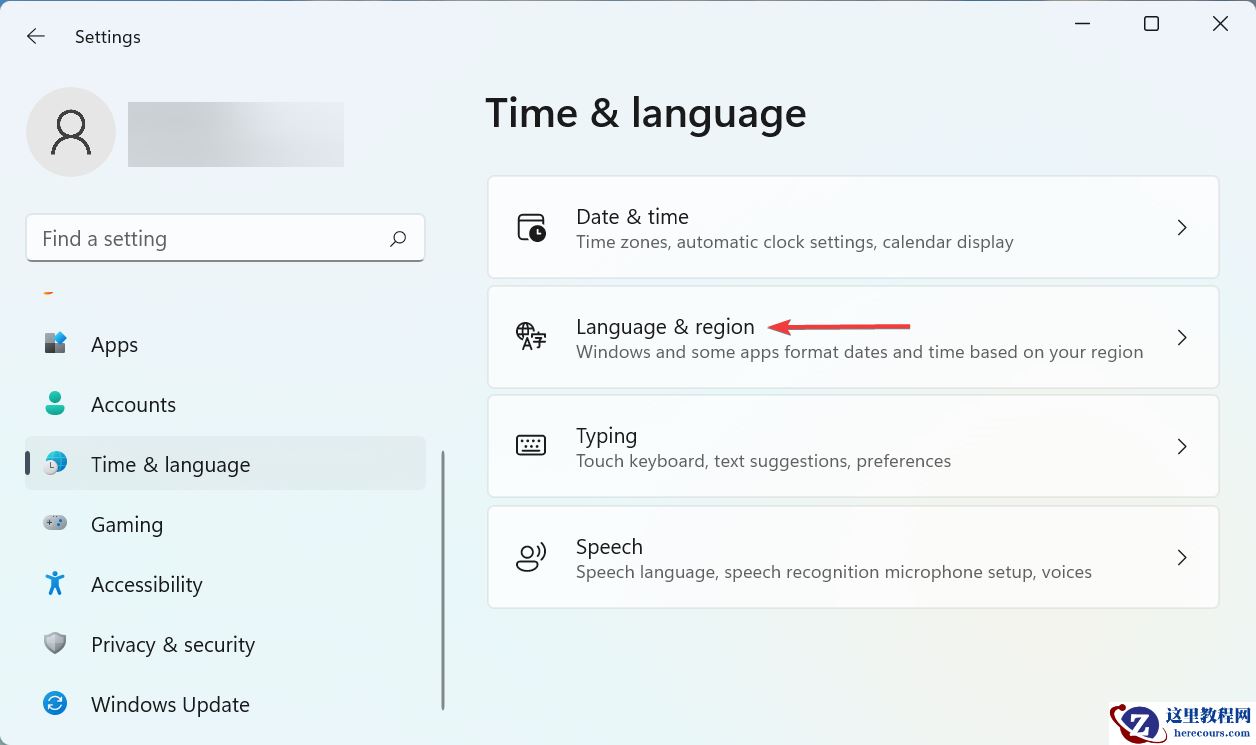Click the back arrow icon
The image size is (1256, 745).
36,37
